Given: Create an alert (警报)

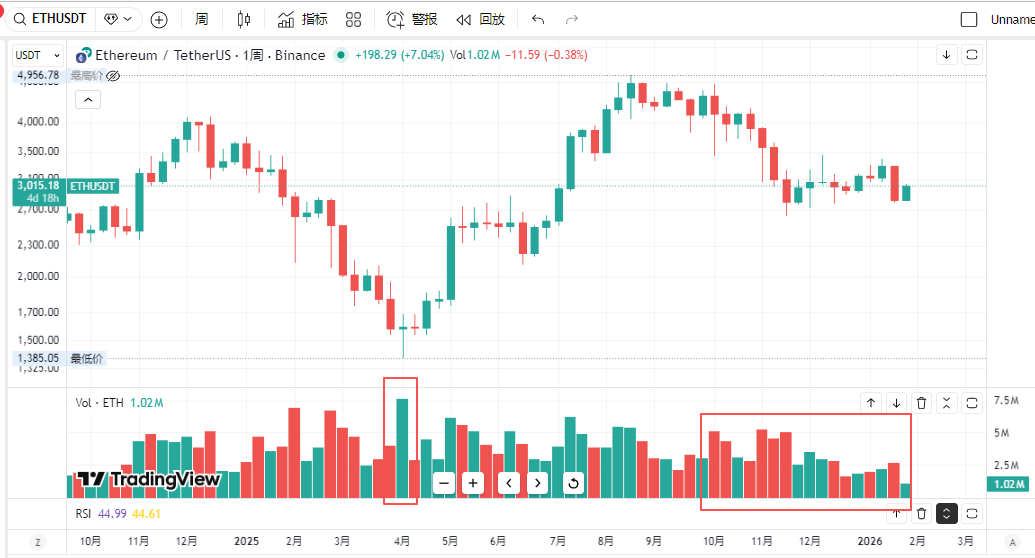Looking at the screenshot, I should 412,20.
